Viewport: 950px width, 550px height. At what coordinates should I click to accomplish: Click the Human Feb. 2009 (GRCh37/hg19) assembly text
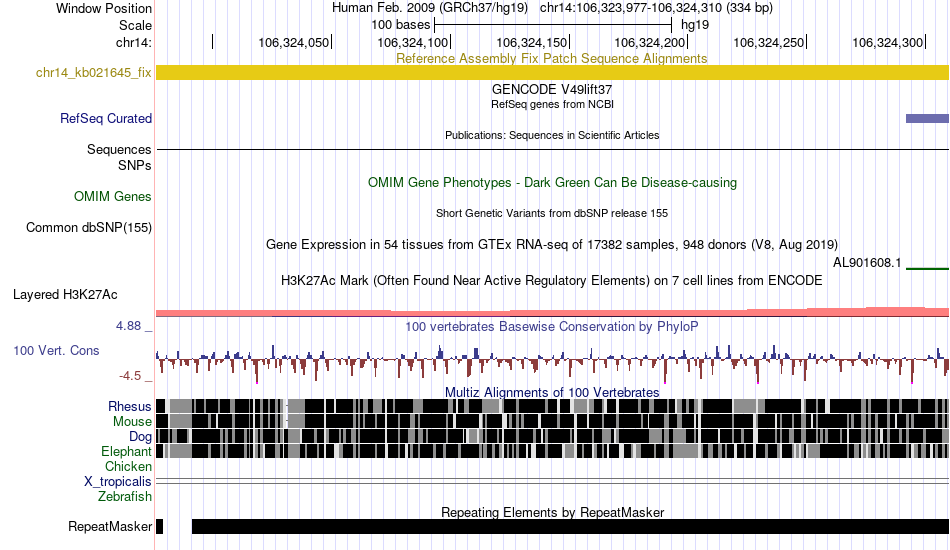click(430, 8)
